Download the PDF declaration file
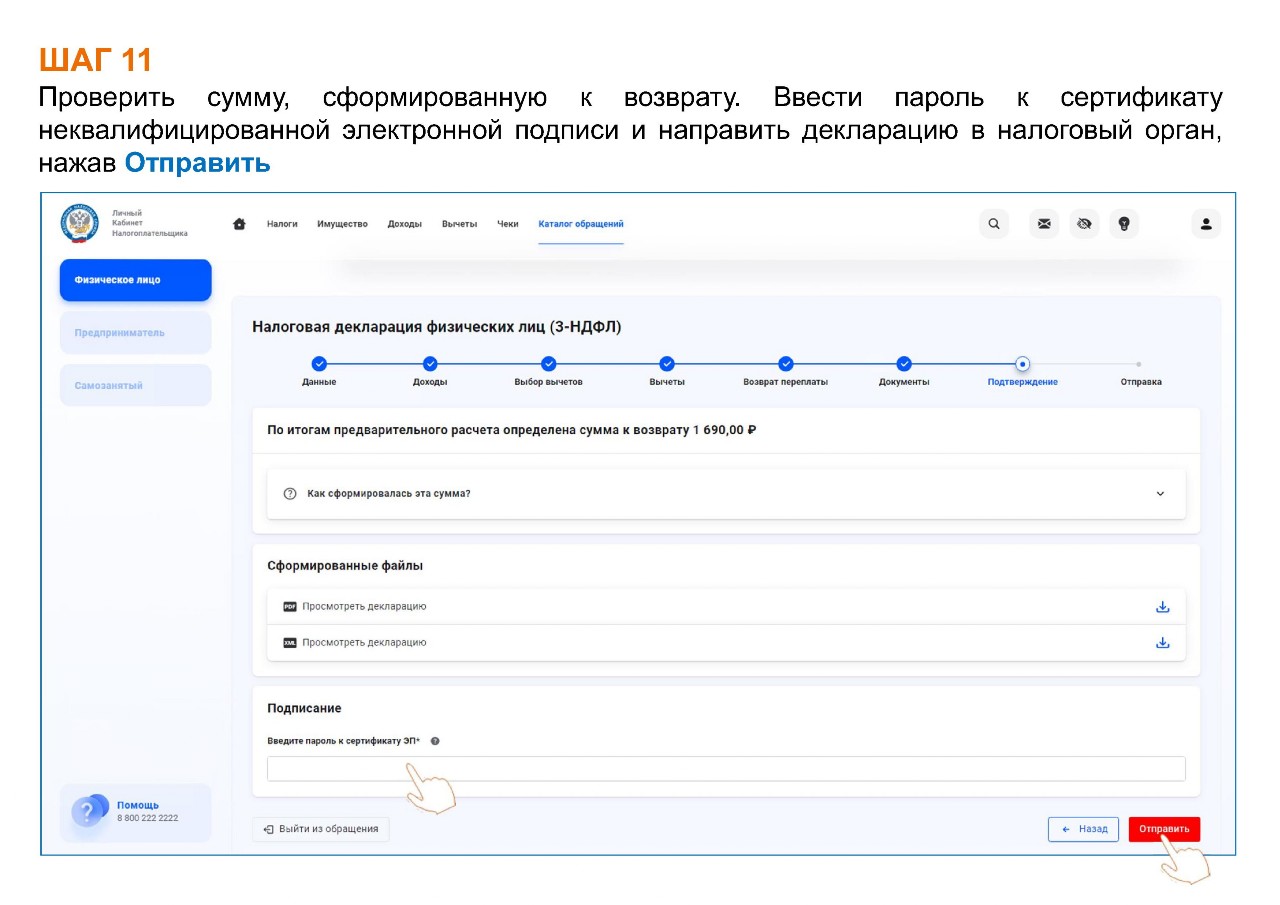Viewport: 1280px width, 905px height. (1162, 607)
